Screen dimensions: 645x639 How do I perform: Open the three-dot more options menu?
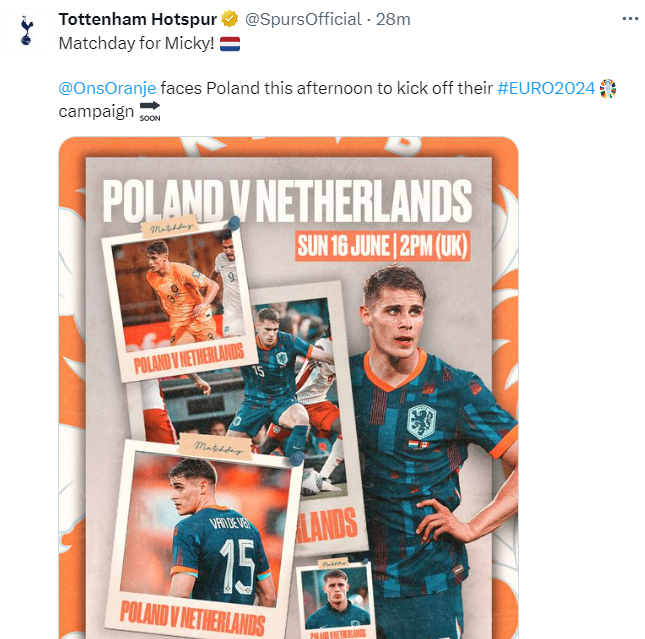point(630,19)
